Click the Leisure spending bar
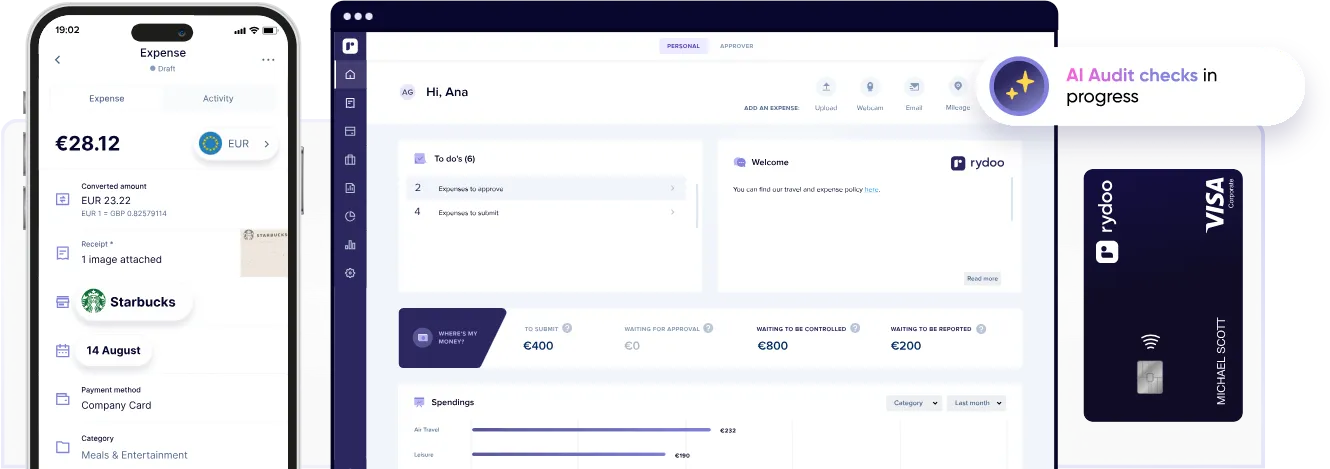 569,455
